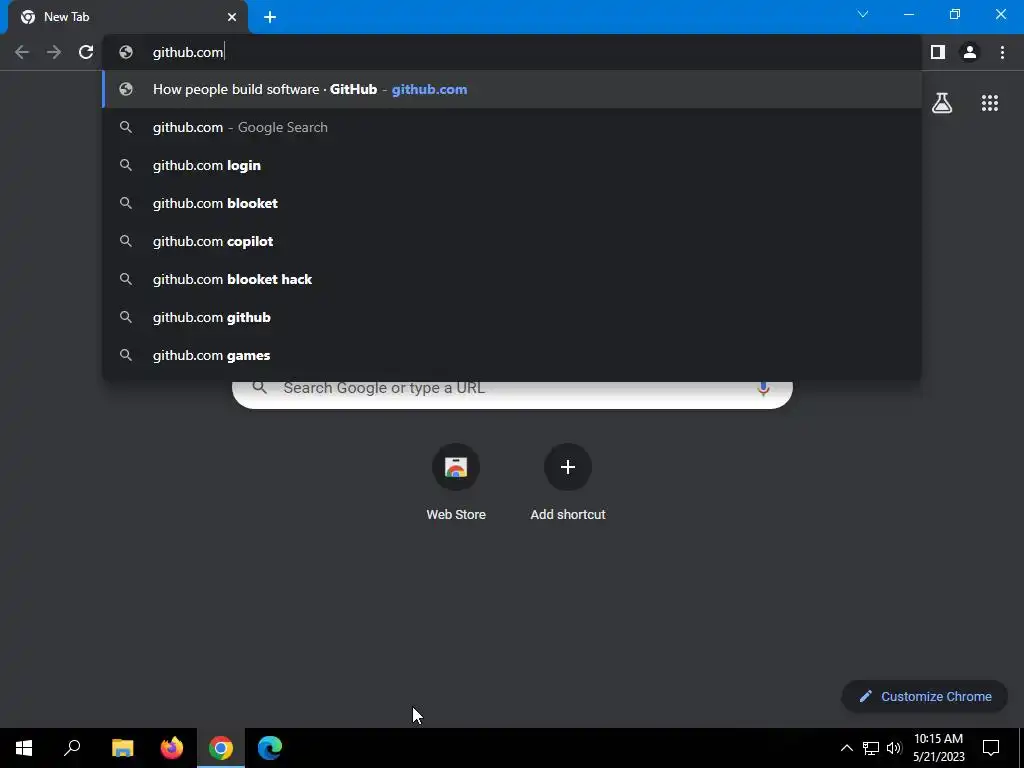
Task: Open the Google apps grid icon
Action: coord(990,103)
